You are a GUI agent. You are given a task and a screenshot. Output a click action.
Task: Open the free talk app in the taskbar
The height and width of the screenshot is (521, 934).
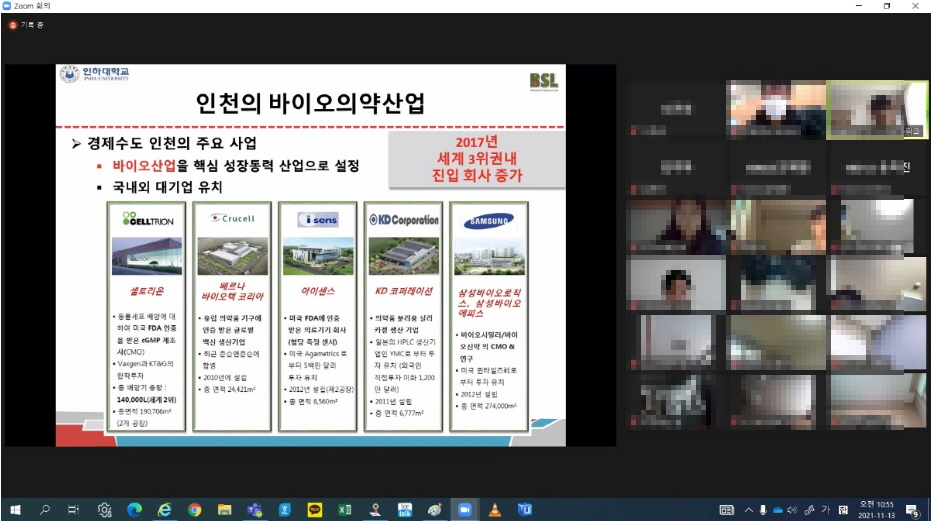click(x=405, y=510)
